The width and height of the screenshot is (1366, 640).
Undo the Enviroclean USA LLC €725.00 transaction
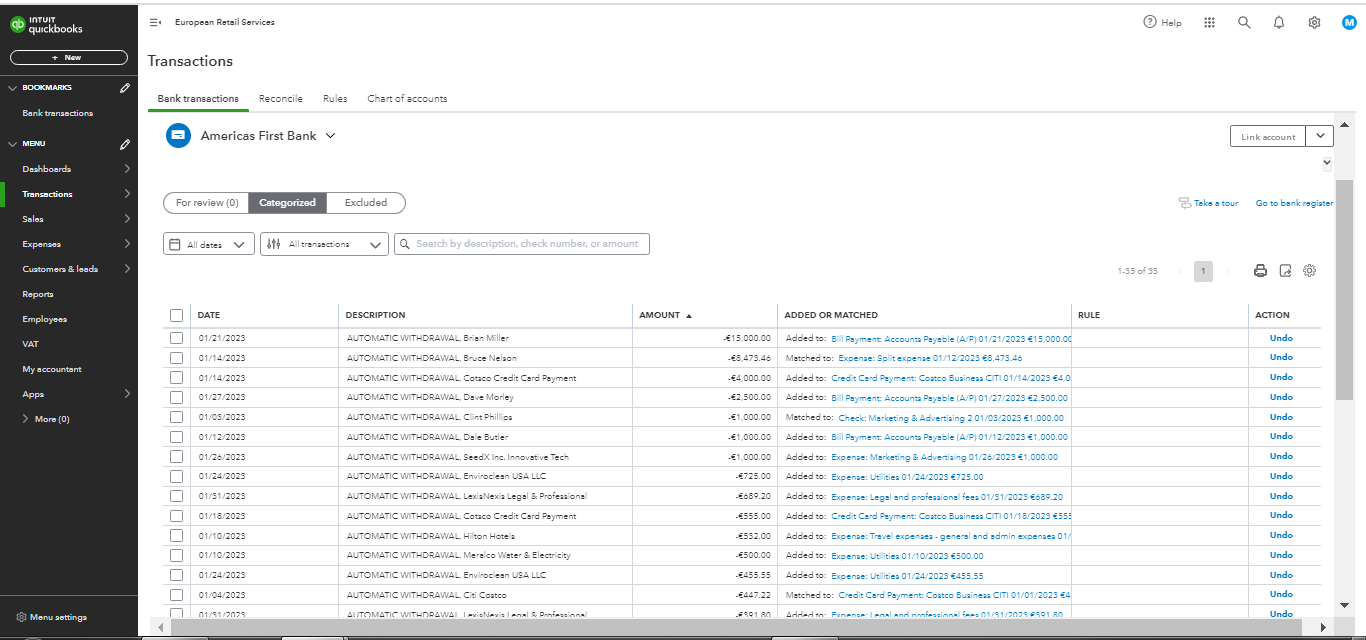tap(1281, 476)
